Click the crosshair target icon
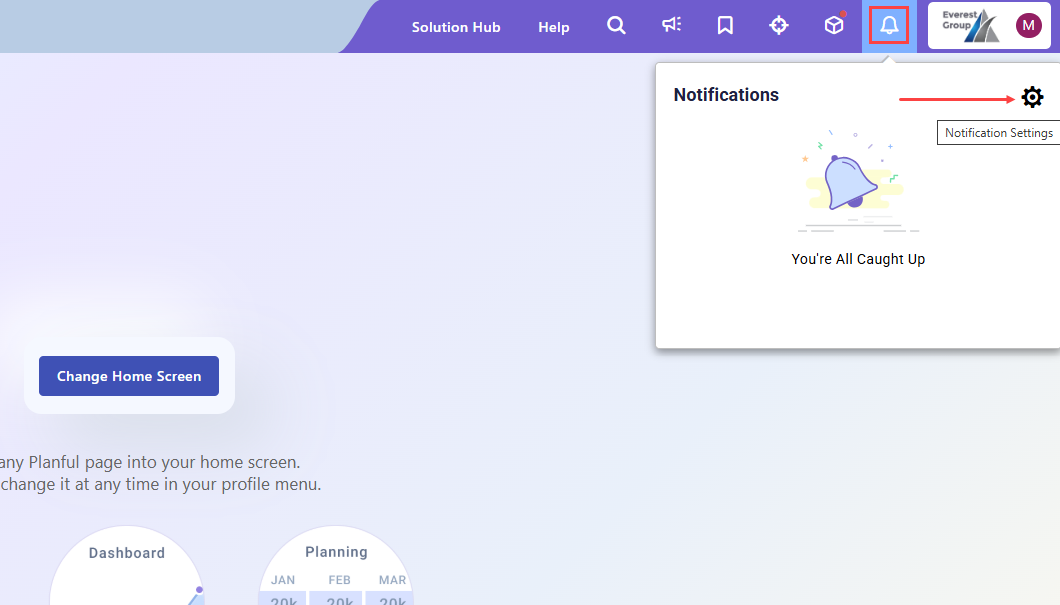1060x605 pixels. (779, 26)
